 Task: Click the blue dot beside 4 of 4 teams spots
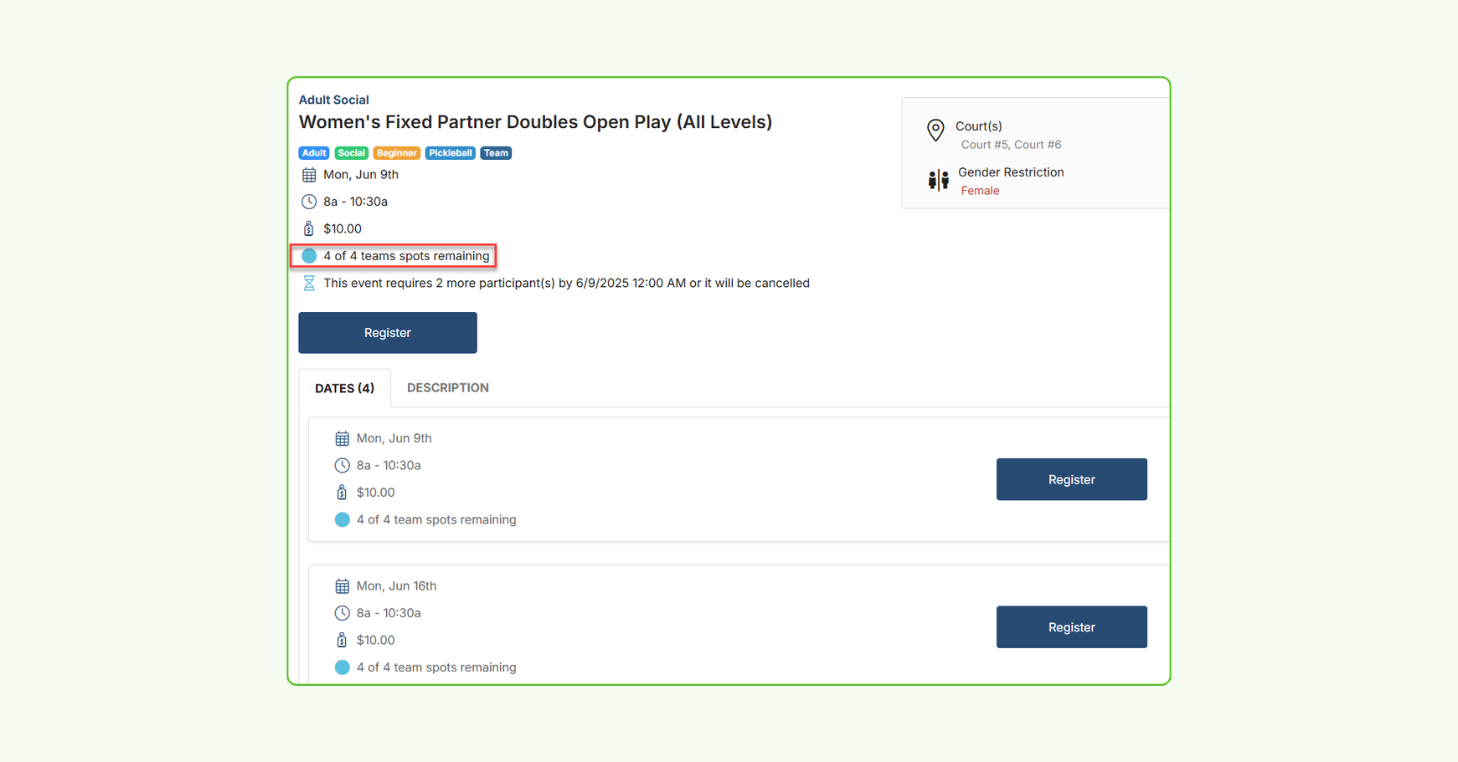(x=309, y=256)
